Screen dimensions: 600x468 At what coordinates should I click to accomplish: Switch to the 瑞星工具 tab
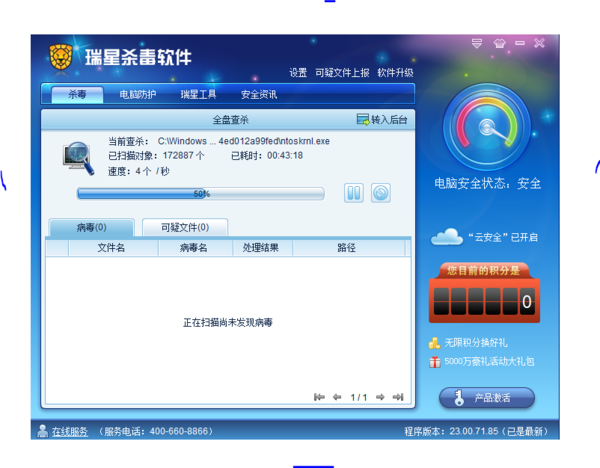tap(198, 94)
